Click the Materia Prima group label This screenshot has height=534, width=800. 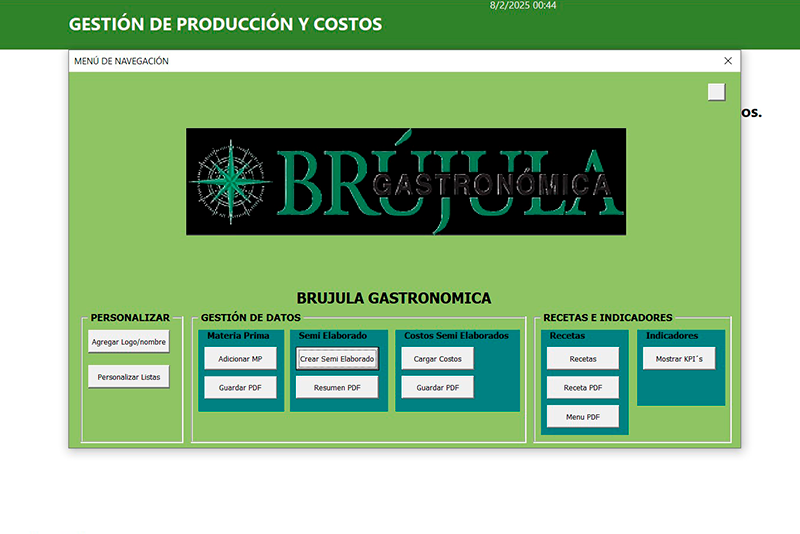coord(238,336)
